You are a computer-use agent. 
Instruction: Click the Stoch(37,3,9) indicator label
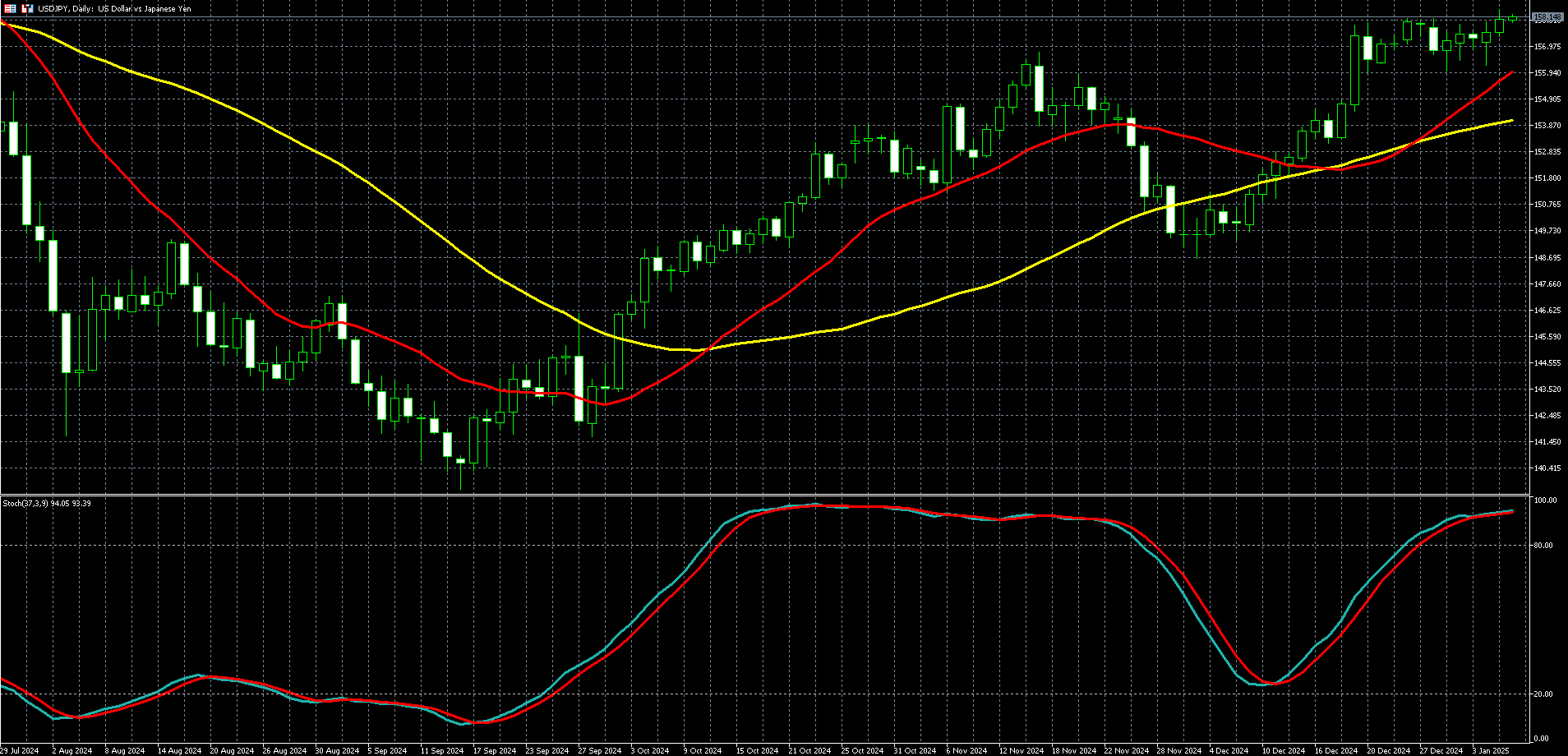(x=46, y=503)
